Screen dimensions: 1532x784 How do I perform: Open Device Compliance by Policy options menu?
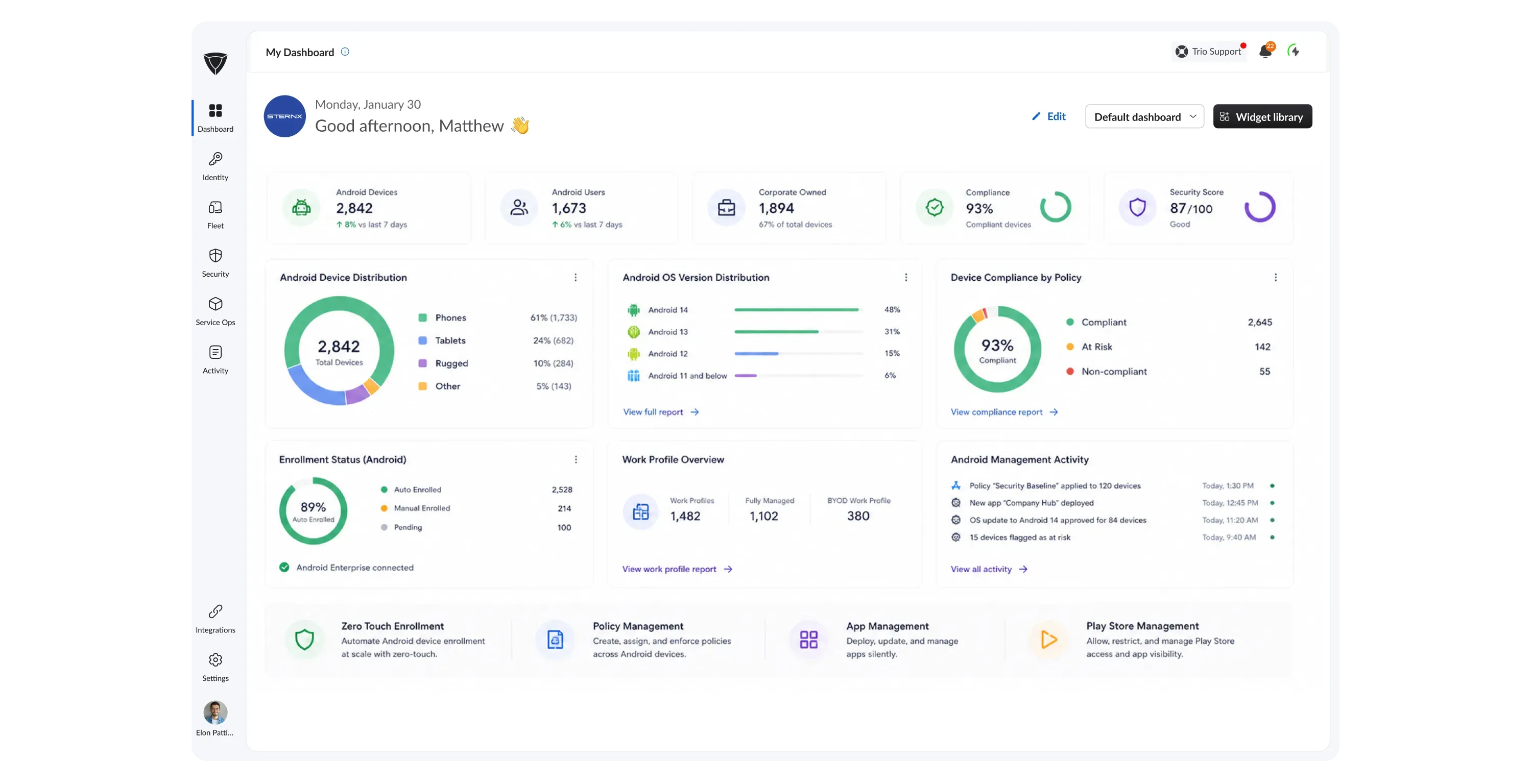[x=1275, y=278]
